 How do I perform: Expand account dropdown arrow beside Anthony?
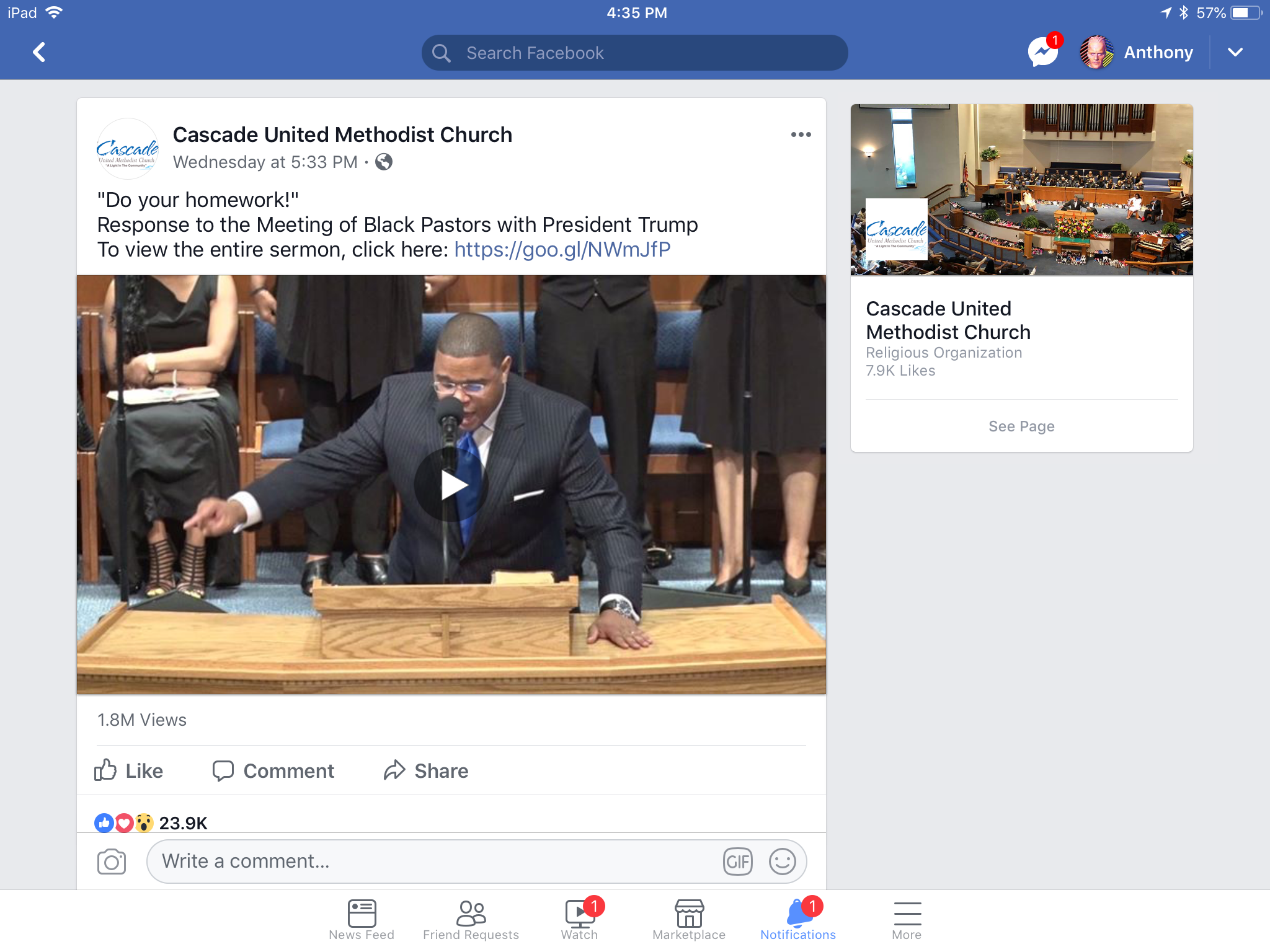[x=1235, y=52]
